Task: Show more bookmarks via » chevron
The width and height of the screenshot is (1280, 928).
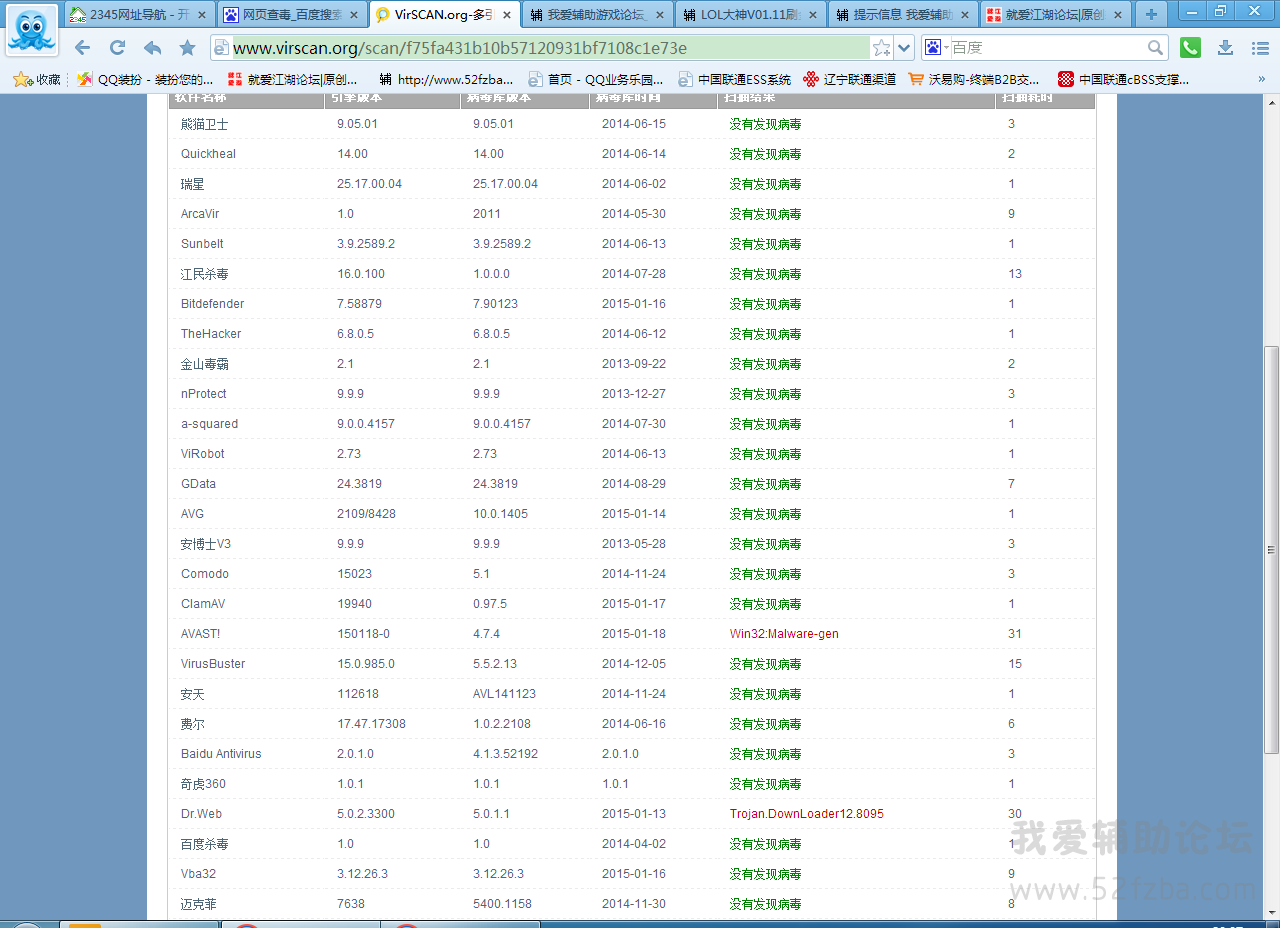Action: coord(1260,79)
